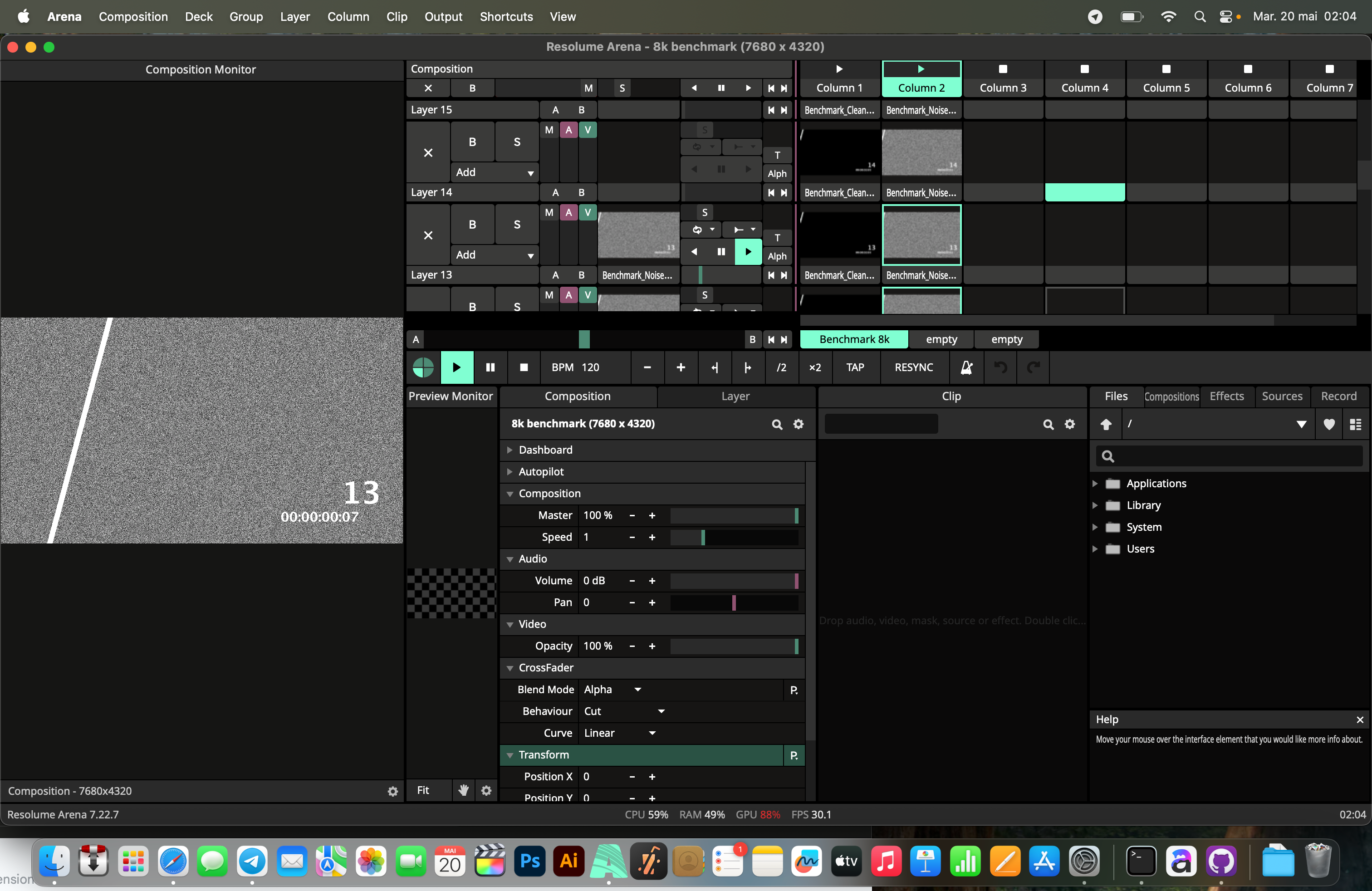Open Composition Monitor settings gear
Image resolution: width=1372 pixels, height=891 pixels.
(x=392, y=791)
